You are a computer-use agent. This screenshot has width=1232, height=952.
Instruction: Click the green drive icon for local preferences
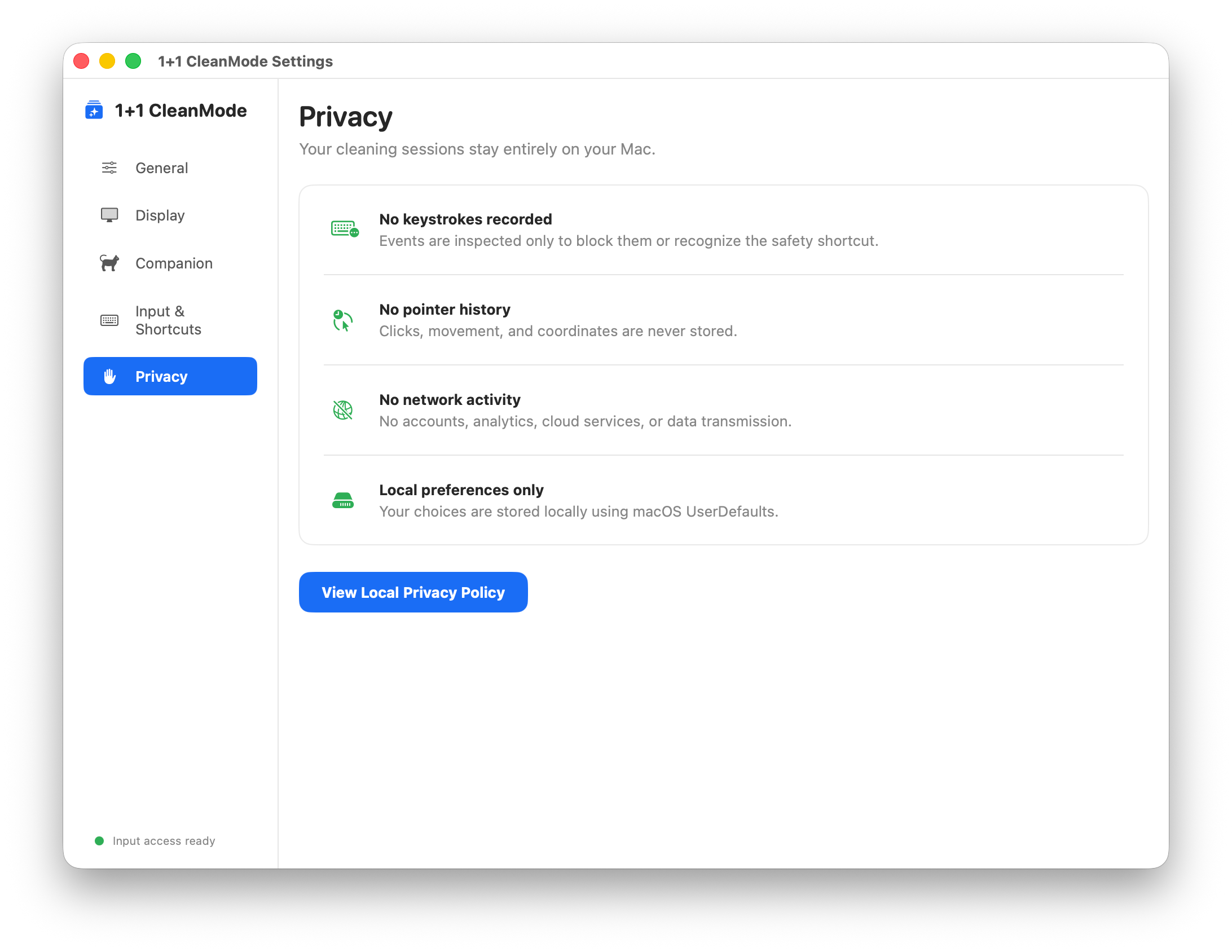pos(342,500)
